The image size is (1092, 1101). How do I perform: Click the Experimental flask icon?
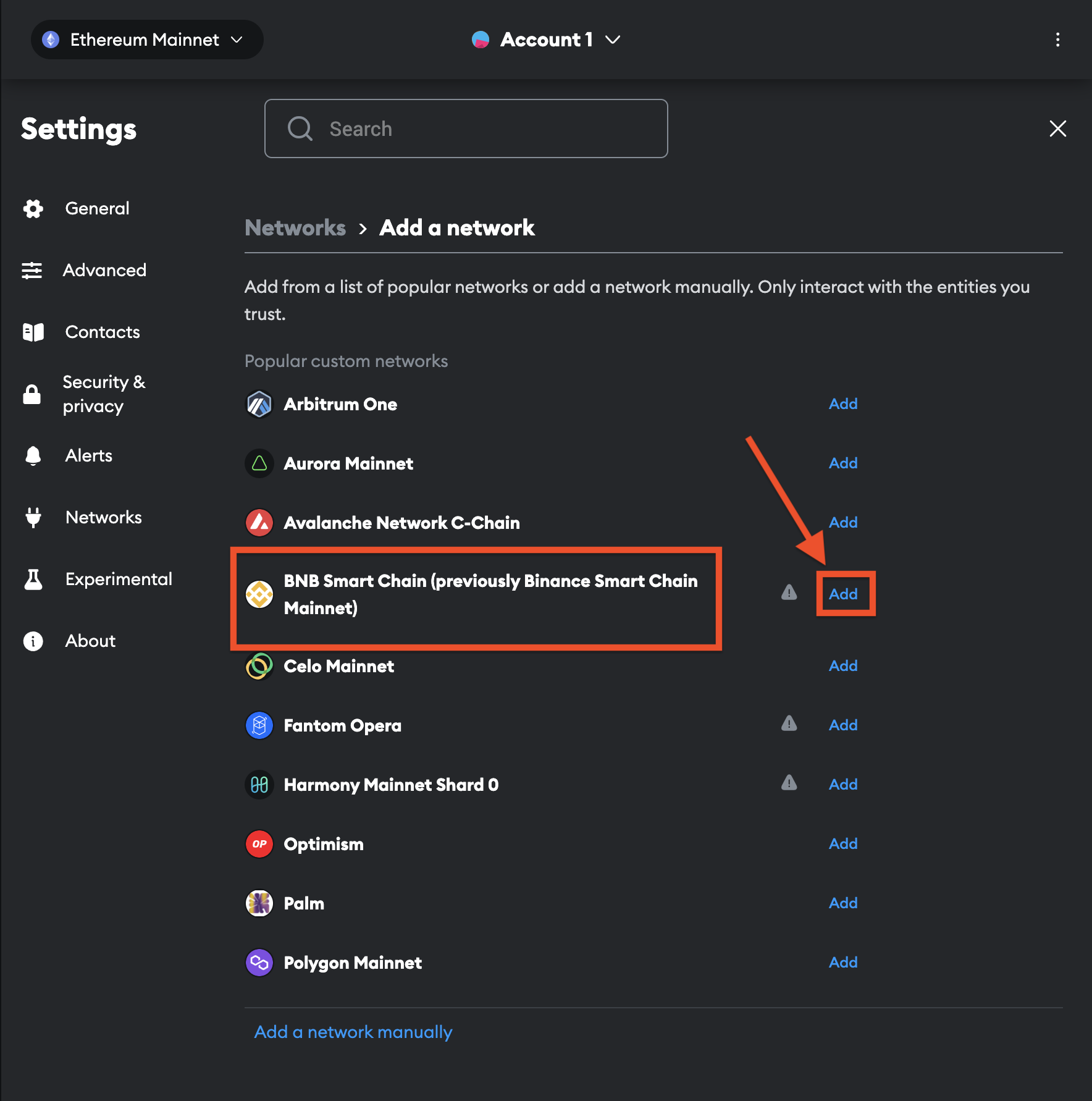pyautogui.click(x=33, y=580)
